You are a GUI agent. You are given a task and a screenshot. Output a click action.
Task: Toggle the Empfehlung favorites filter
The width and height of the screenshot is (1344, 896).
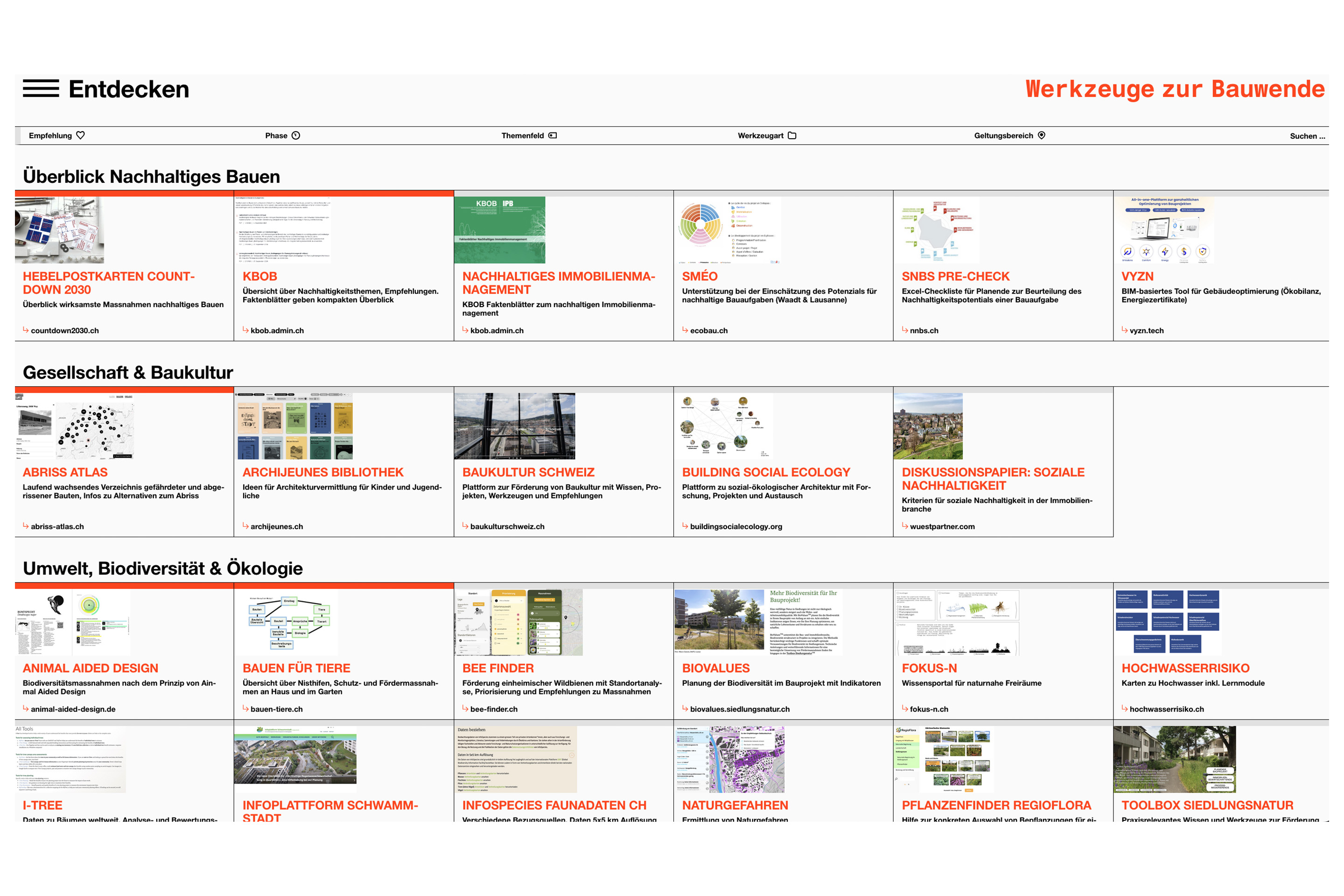pos(54,135)
